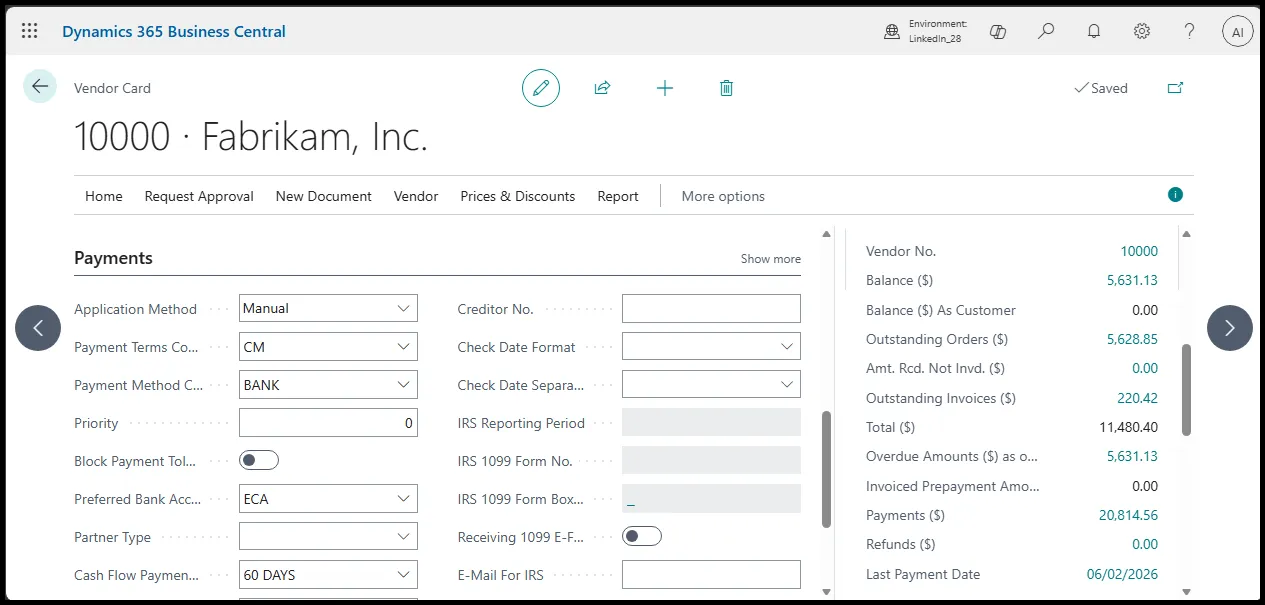Collapse the Payments section heading

tap(113, 258)
